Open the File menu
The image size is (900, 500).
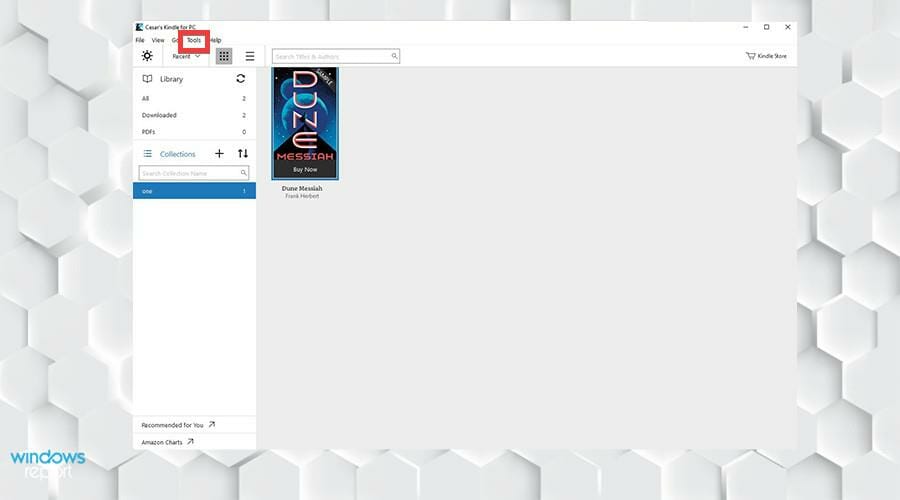tap(140, 40)
